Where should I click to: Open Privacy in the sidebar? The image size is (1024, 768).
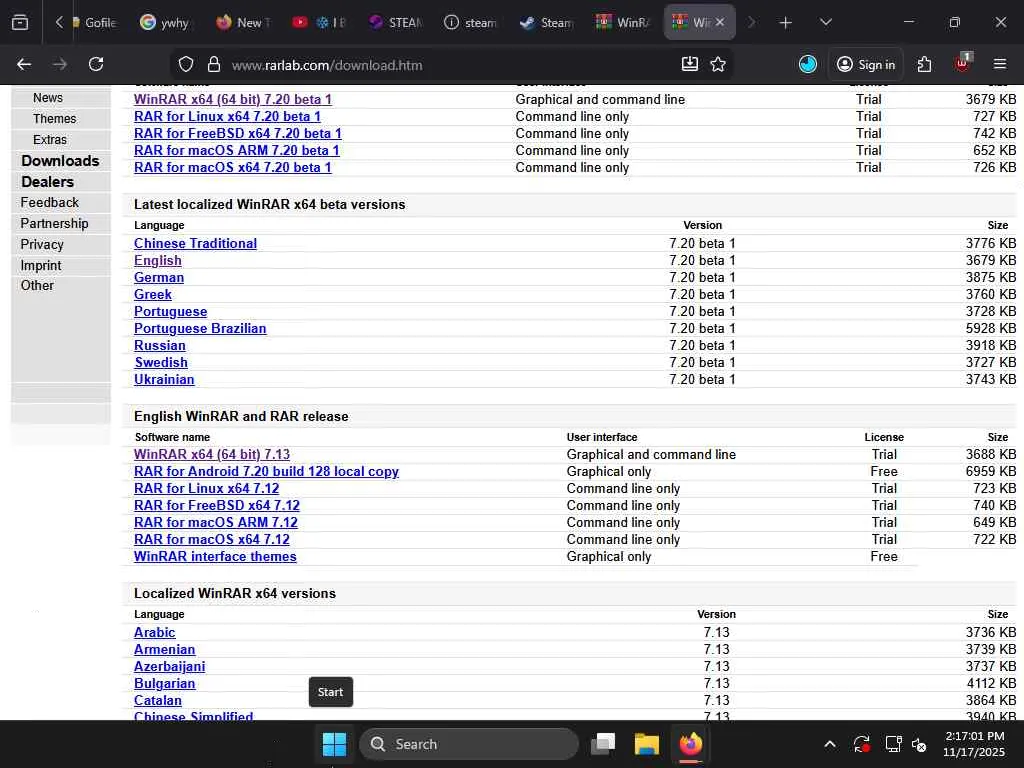click(x=42, y=244)
